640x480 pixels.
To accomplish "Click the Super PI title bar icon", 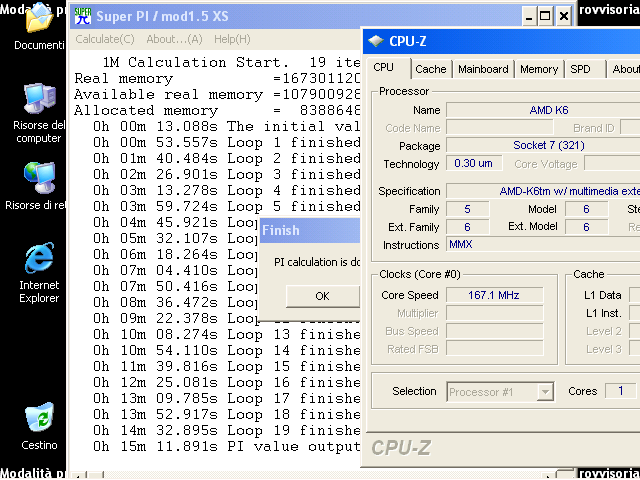I will 83,16.
